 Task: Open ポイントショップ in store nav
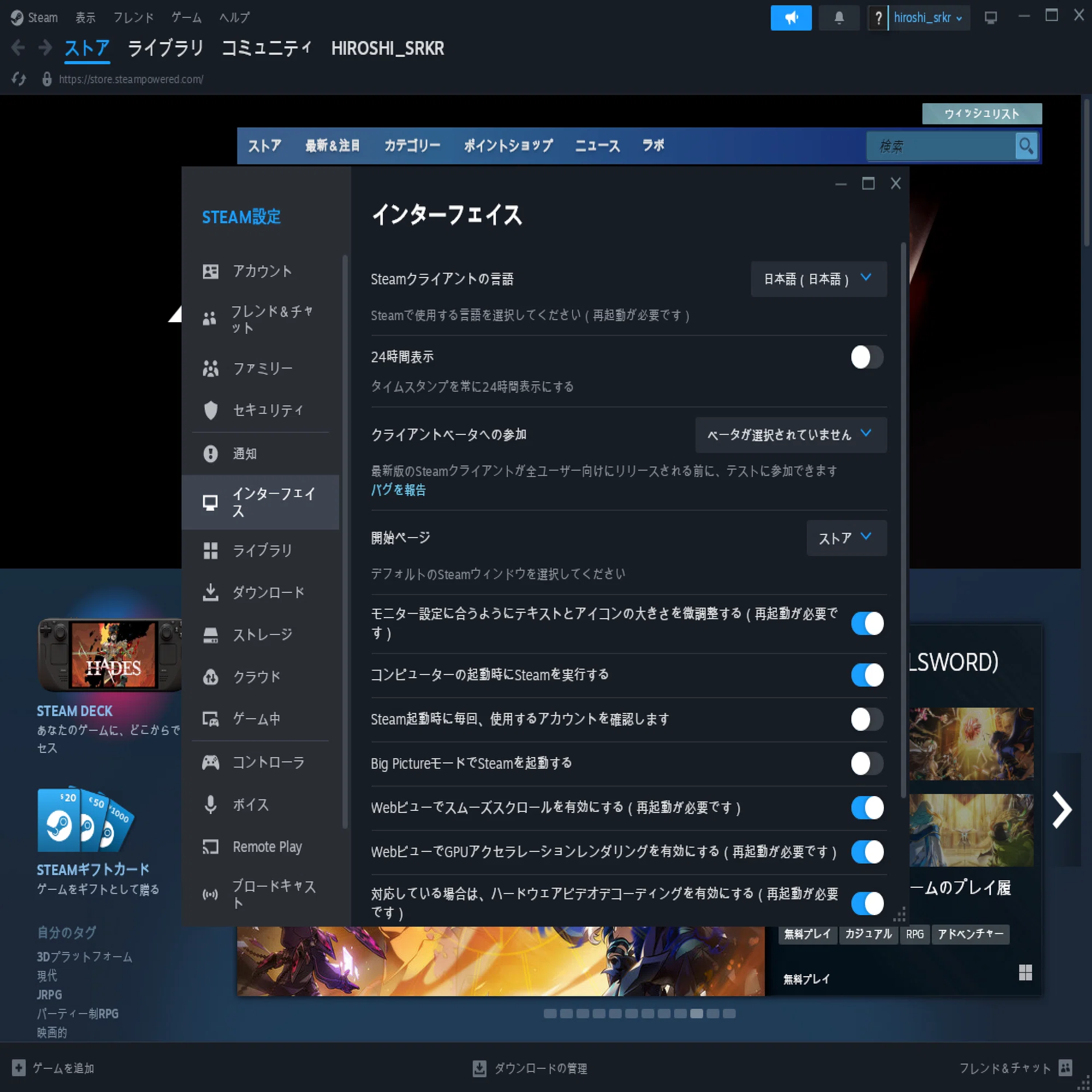pos(508,146)
